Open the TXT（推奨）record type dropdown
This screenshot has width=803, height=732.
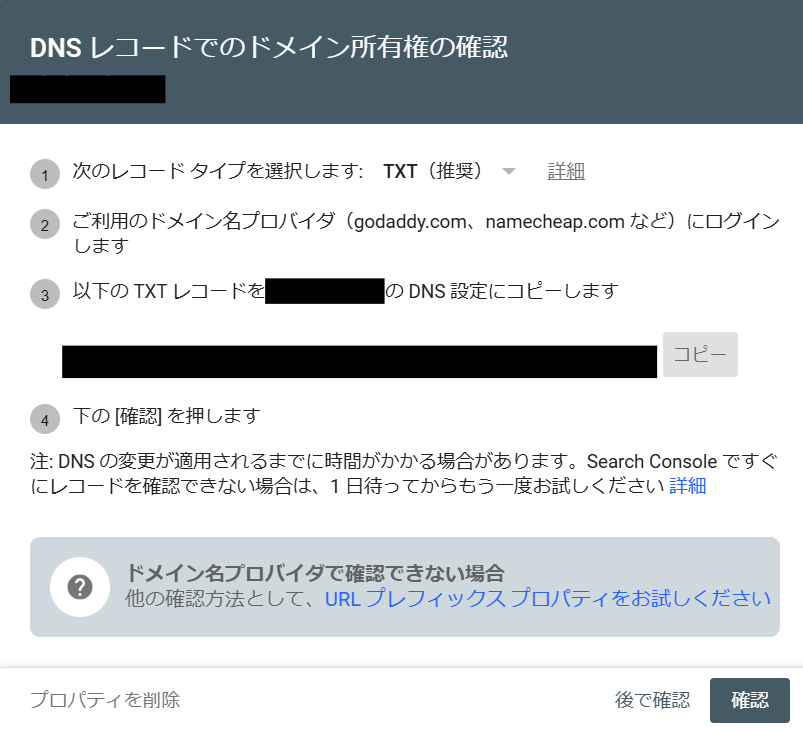pyautogui.click(x=449, y=171)
